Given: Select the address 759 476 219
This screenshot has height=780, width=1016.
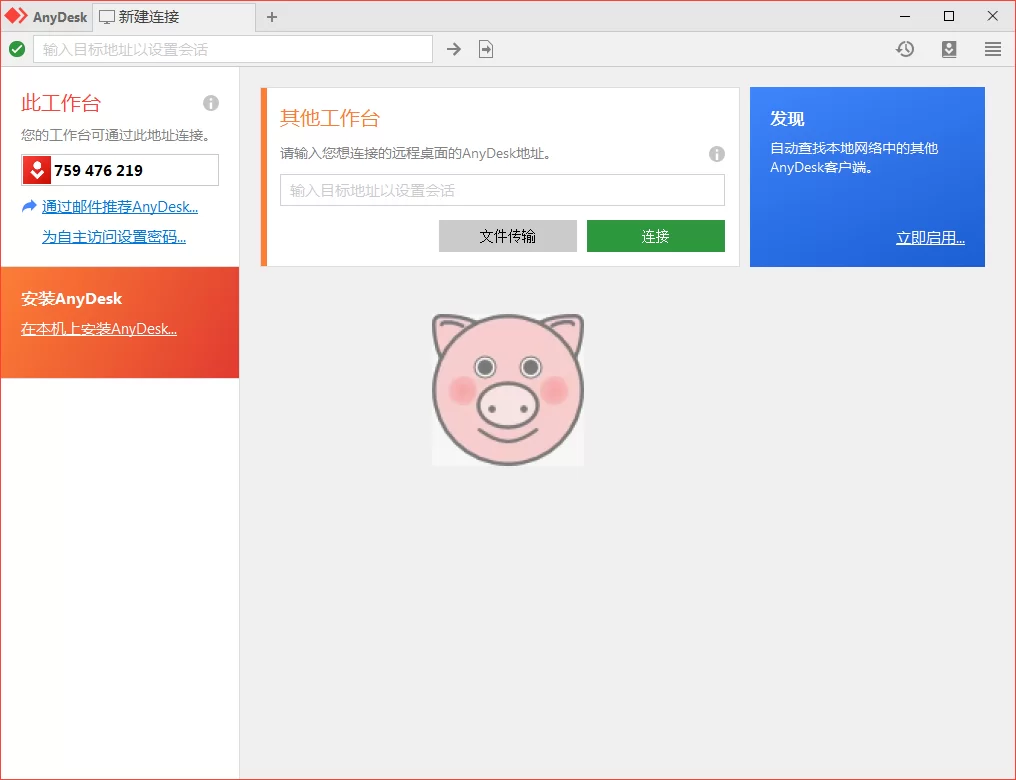Looking at the screenshot, I should (98, 170).
